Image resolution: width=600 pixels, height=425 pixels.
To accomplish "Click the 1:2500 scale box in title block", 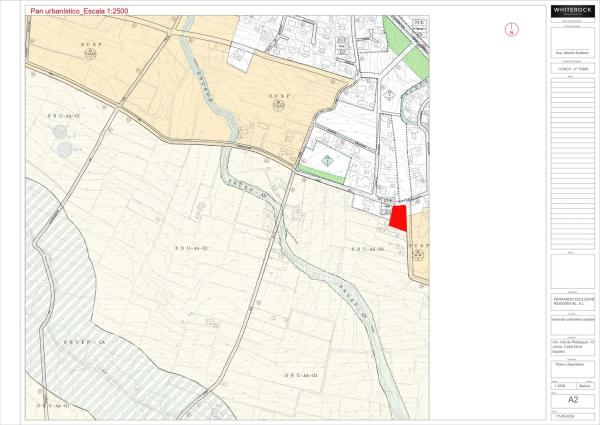I will [x=561, y=385].
